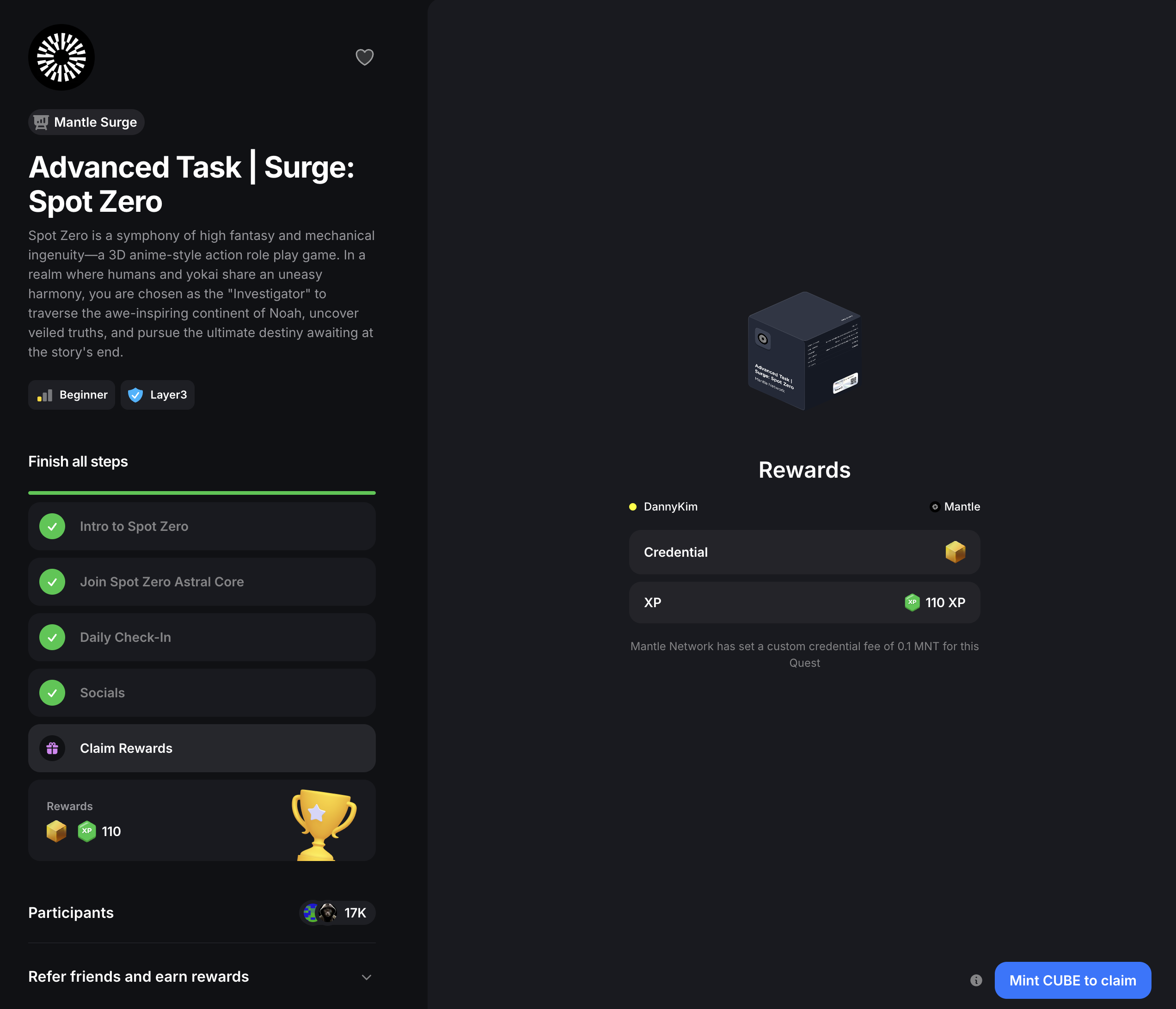Click the green quest progress bar
Viewport: 1176px width, 1009px height.
(x=202, y=492)
